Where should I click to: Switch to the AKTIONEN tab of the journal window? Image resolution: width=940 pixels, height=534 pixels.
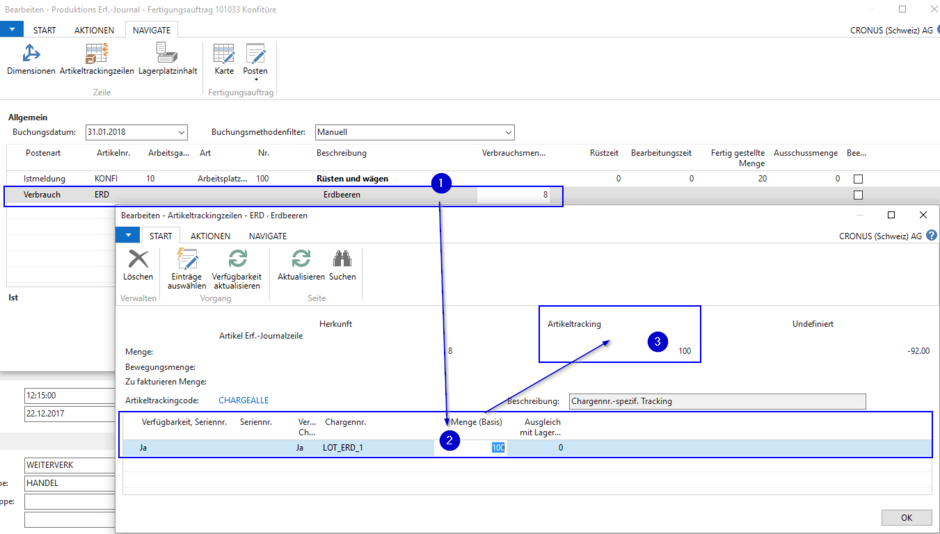click(x=94, y=30)
